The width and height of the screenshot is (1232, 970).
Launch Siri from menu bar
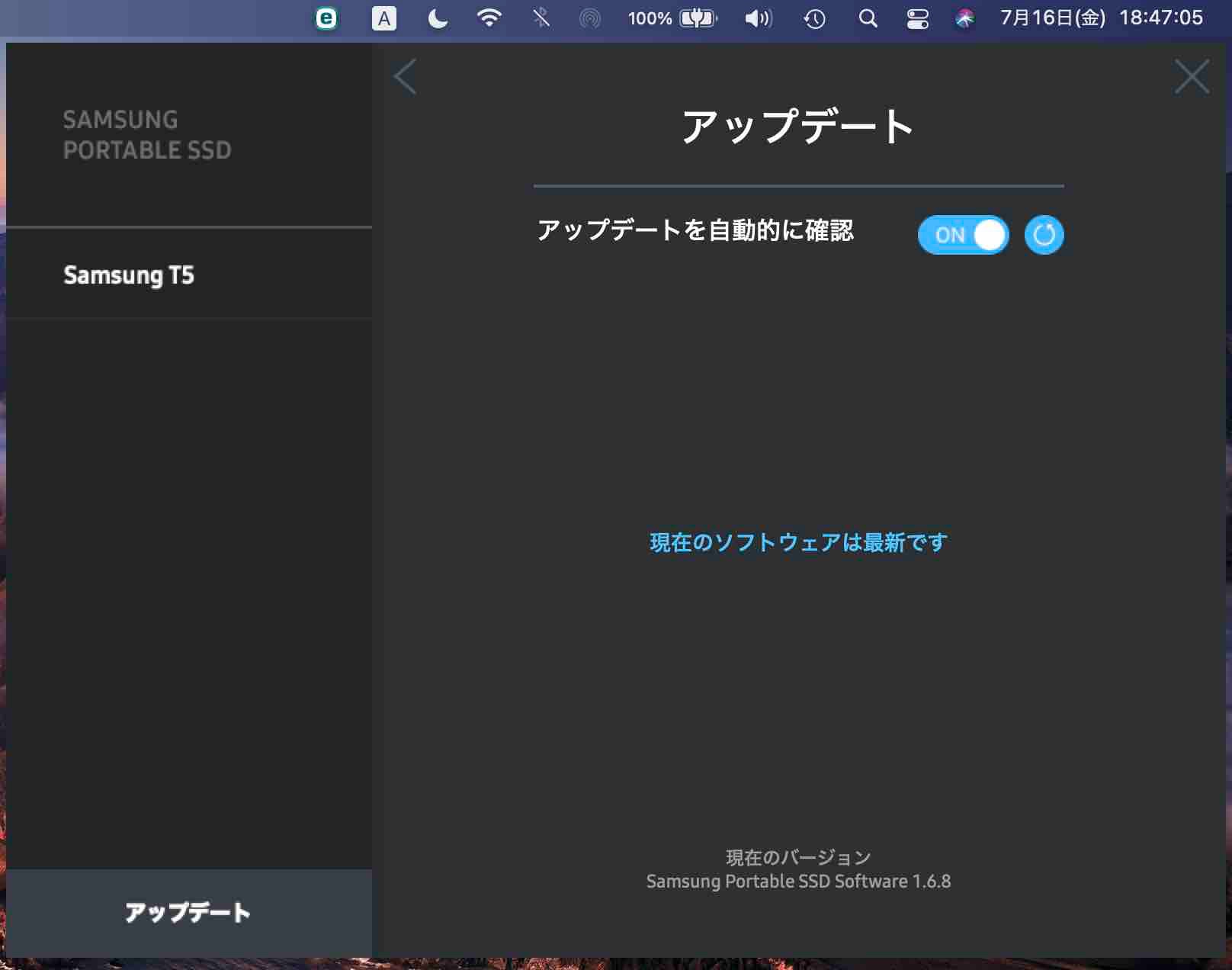pos(964,18)
